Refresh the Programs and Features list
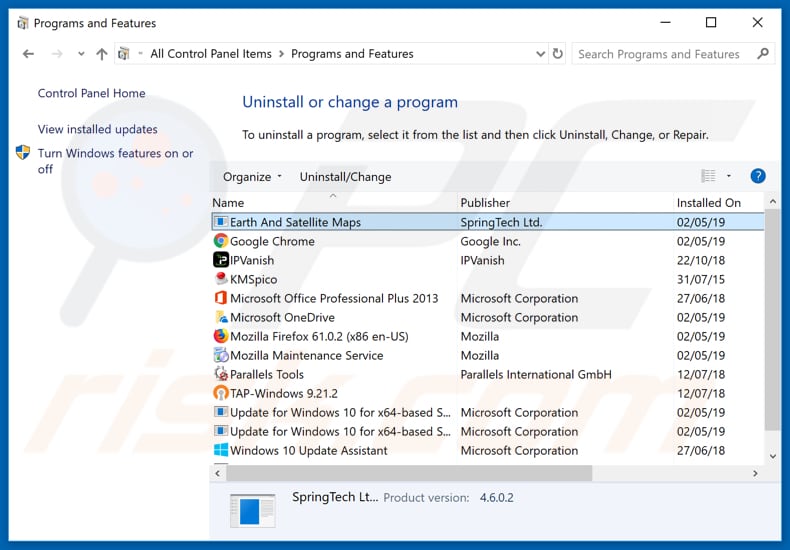Viewport: 790px width, 550px height. [x=557, y=53]
